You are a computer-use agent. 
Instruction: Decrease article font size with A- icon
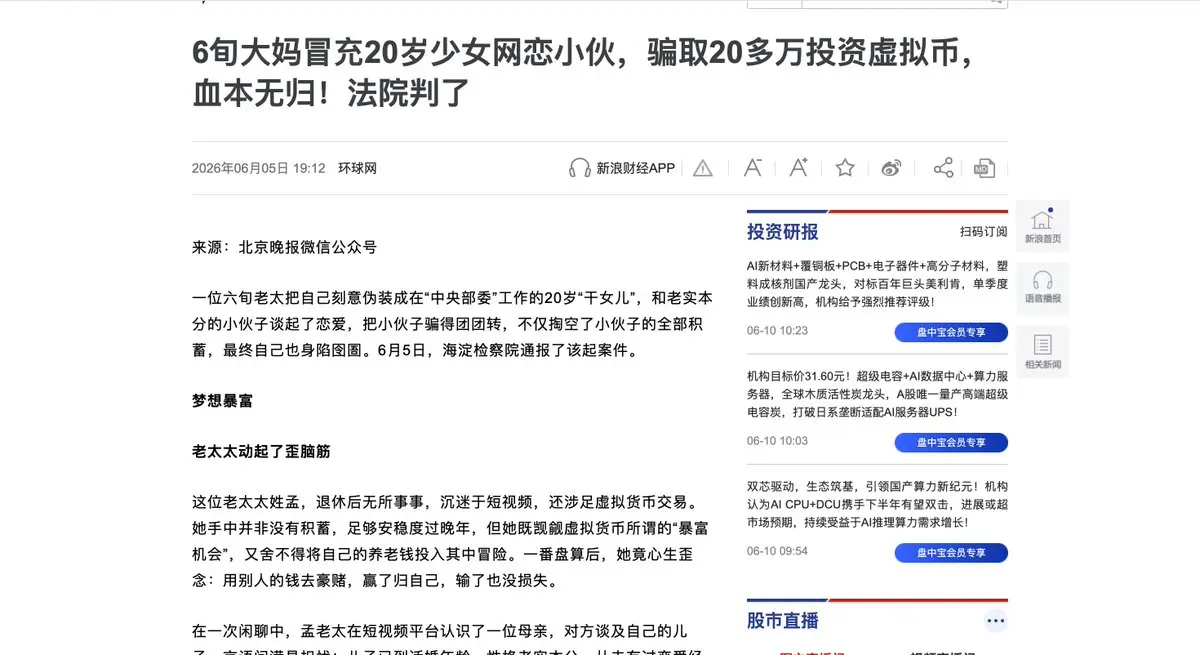pyautogui.click(x=752, y=168)
